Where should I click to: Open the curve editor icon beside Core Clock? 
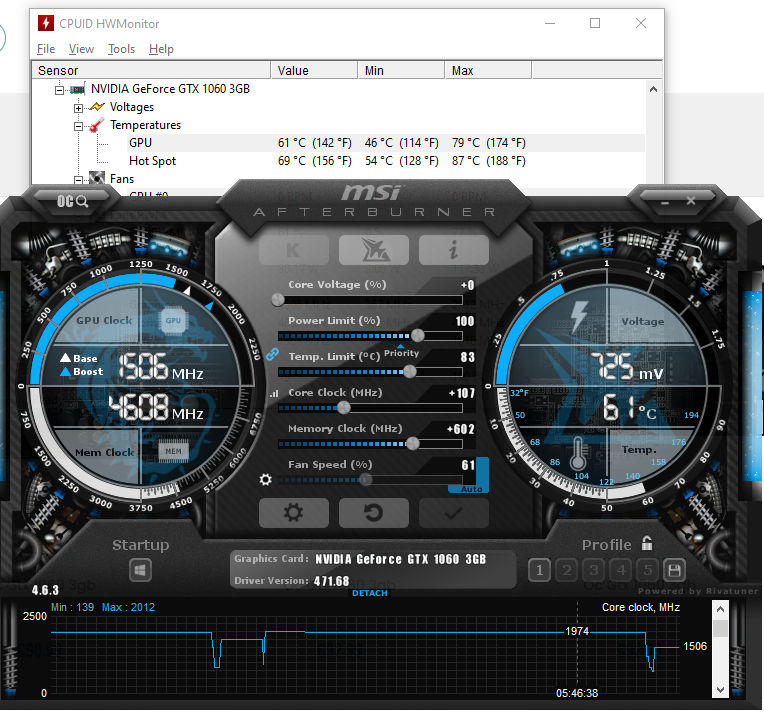coord(274,393)
